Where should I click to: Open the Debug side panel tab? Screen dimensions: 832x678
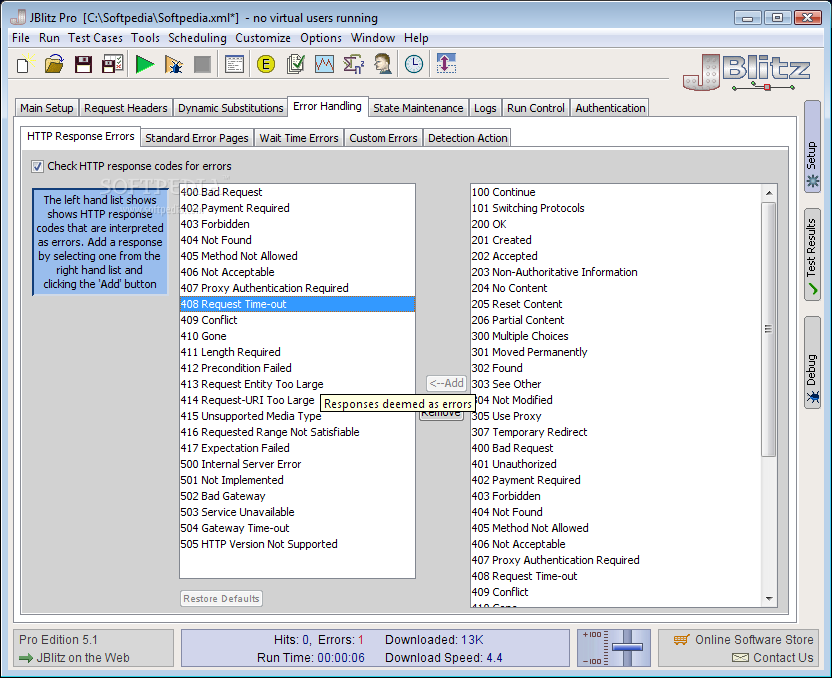click(812, 363)
